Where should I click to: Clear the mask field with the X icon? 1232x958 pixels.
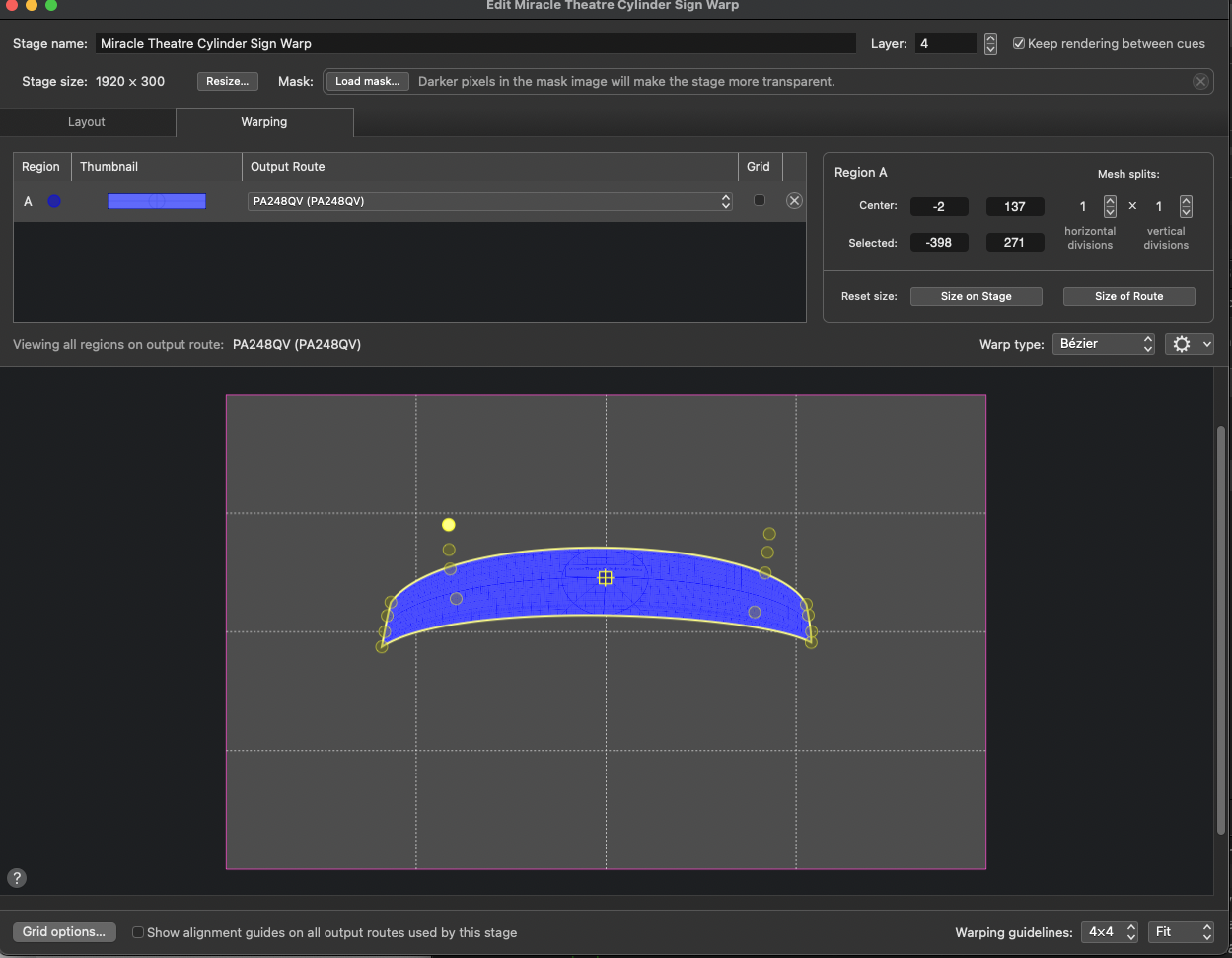tap(1200, 81)
